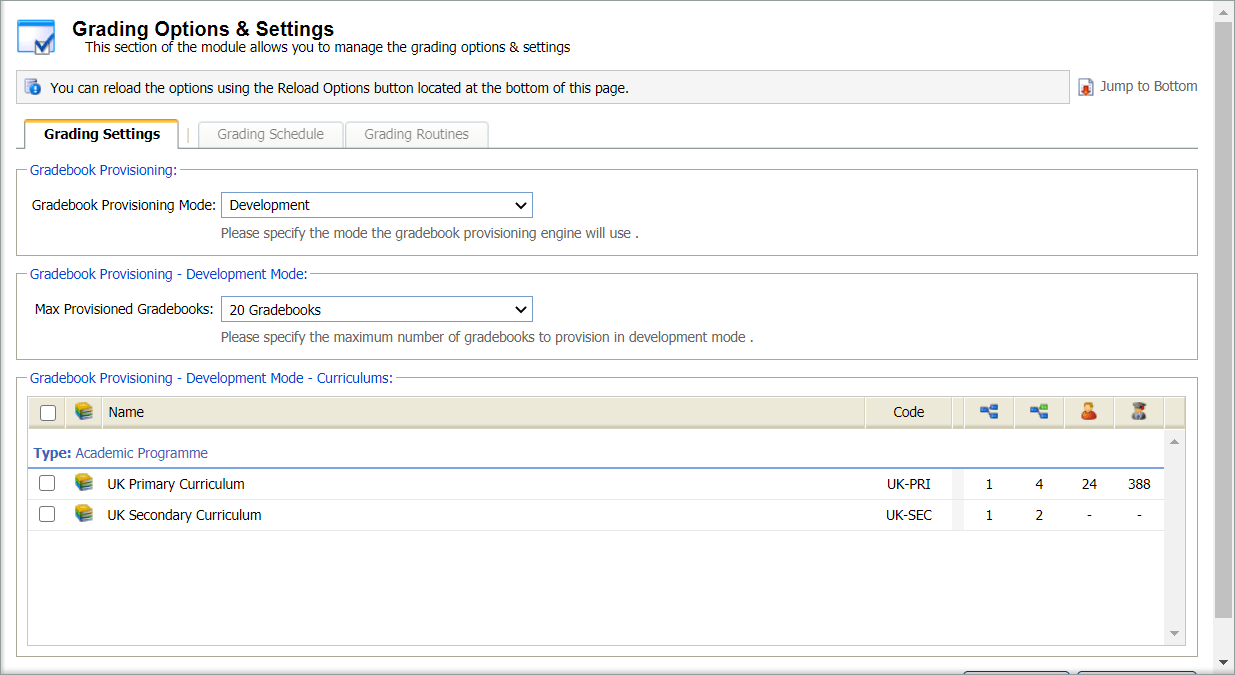
Task: Open the Gradebook Provisioning Mode dropdown
Action: 377,205
